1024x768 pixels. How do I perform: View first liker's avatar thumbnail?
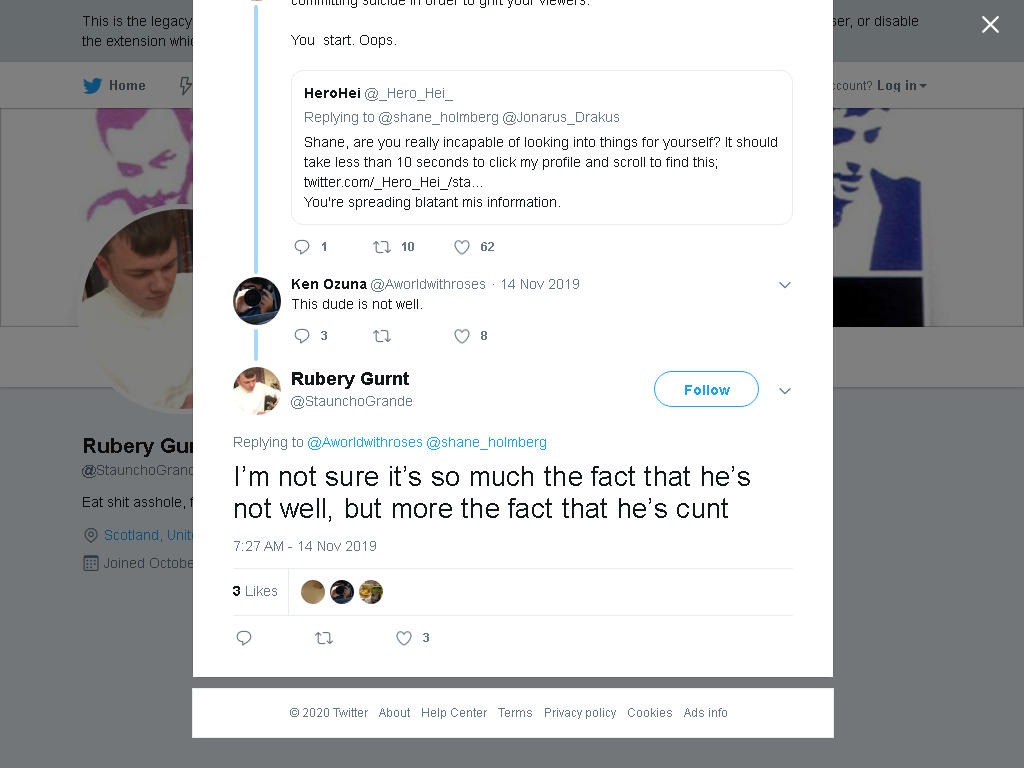[313, 592]
